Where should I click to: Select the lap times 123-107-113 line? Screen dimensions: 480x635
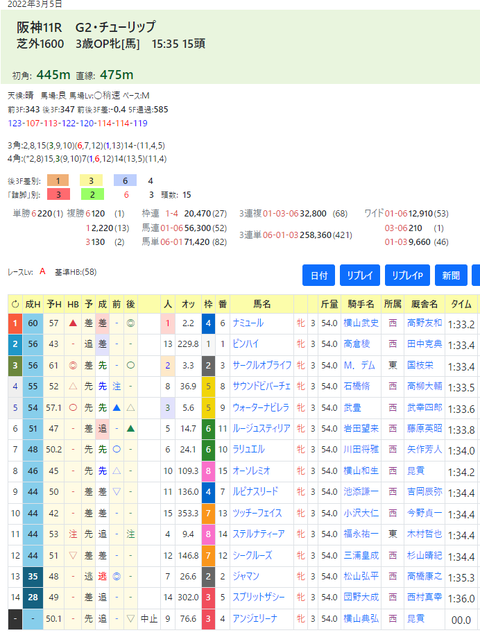coord(77,123)
